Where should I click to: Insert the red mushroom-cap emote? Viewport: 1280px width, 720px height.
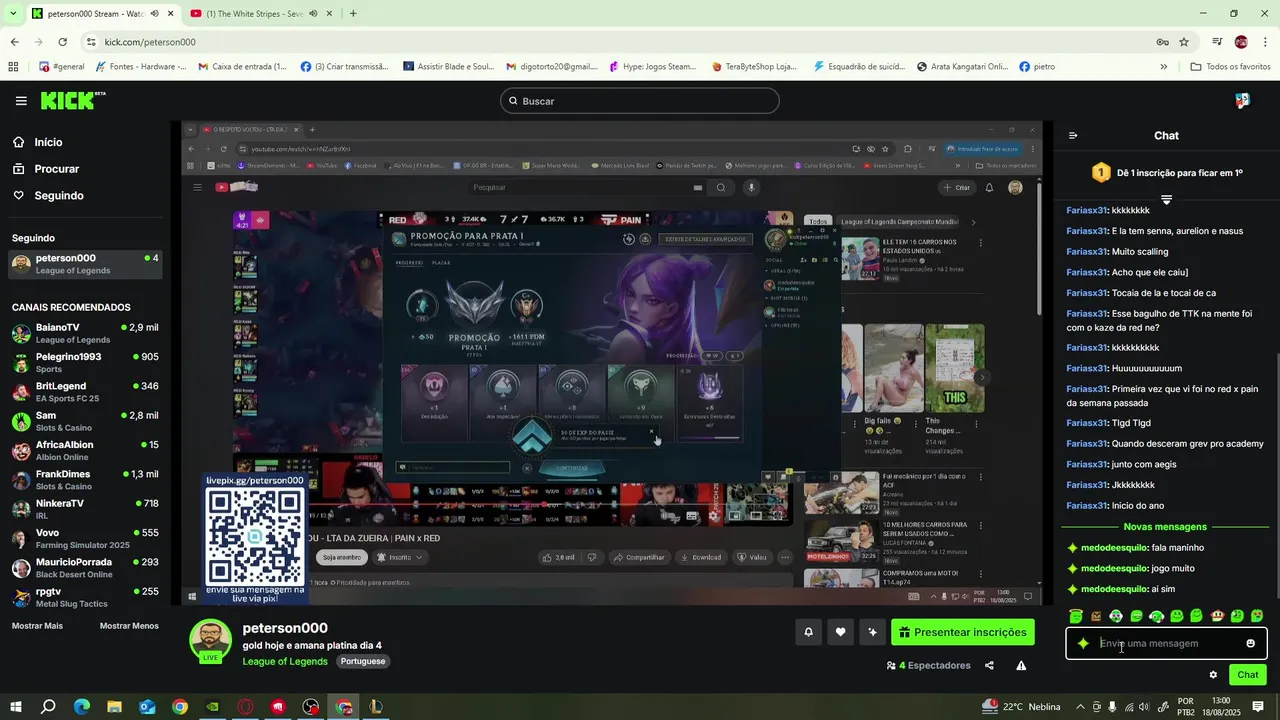pos(1217,616)
